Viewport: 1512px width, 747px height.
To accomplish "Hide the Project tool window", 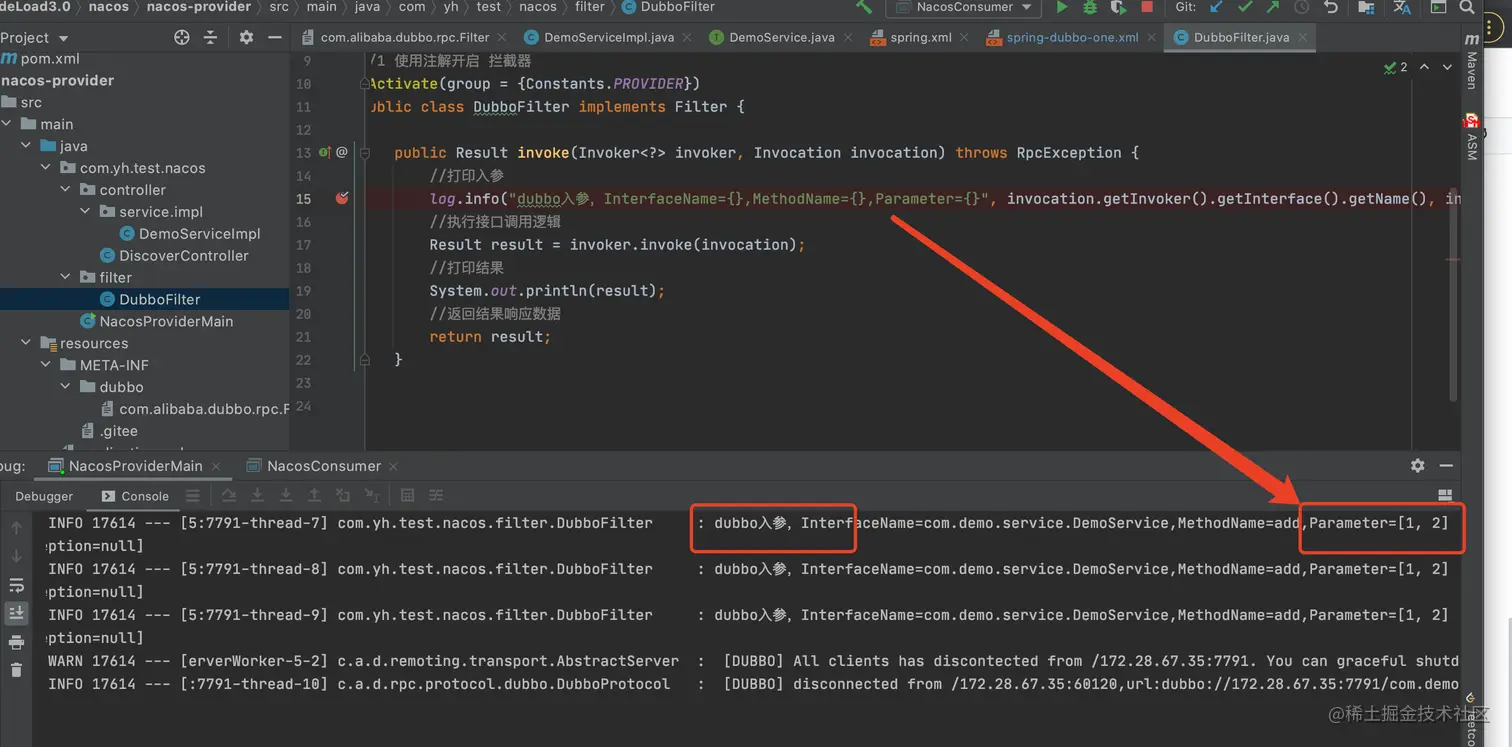I will pos(274,37).
